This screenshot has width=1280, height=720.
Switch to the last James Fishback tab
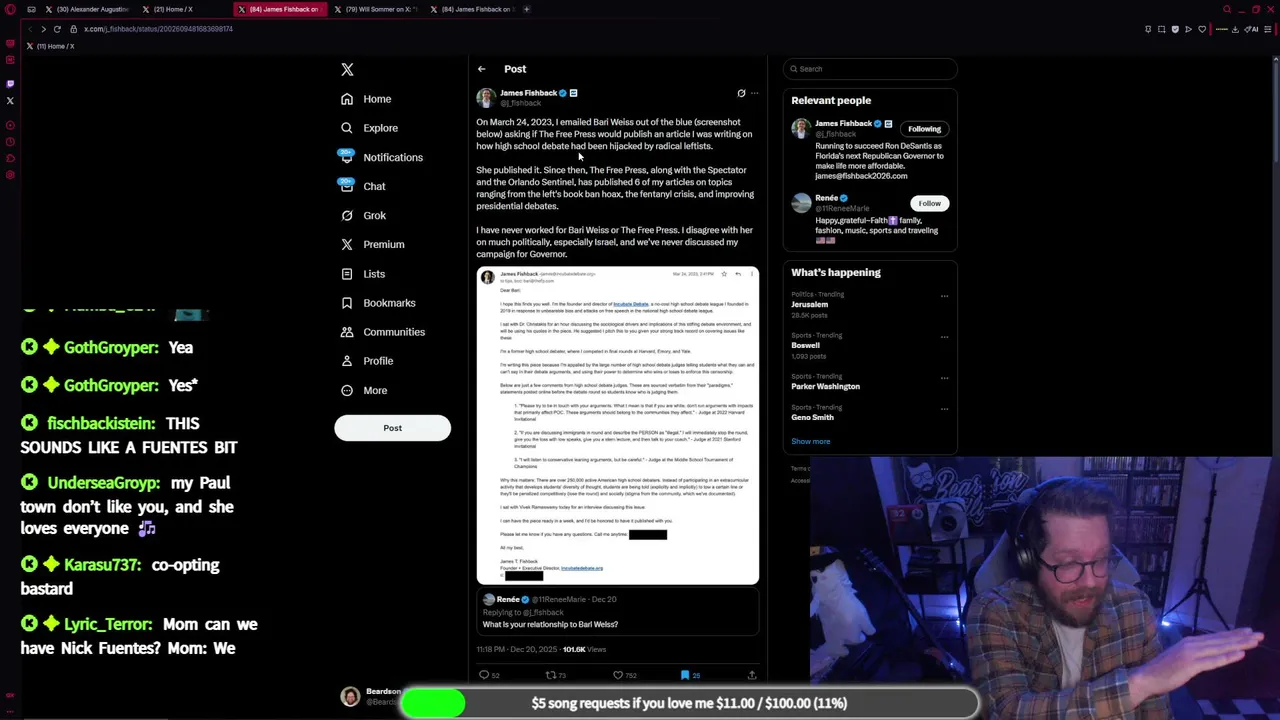pos(472,9)
